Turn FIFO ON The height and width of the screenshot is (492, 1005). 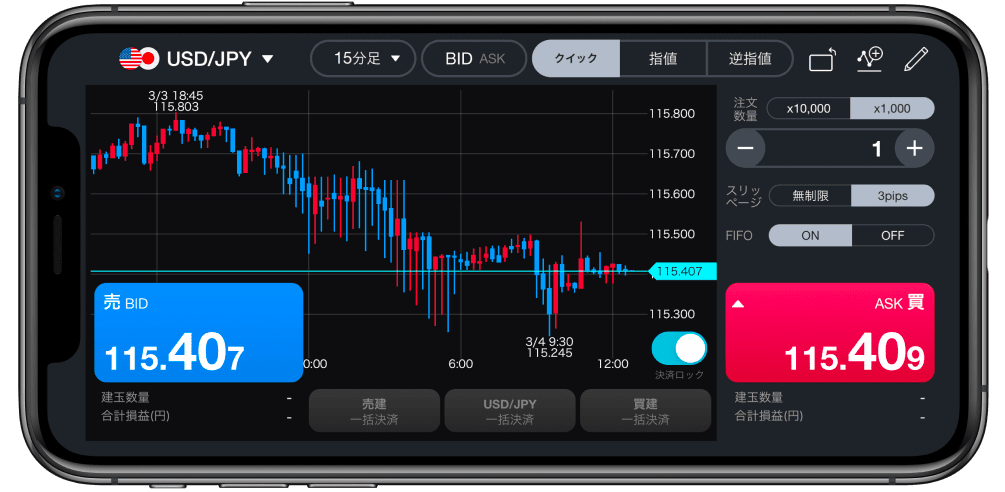[x=810, y=236]
